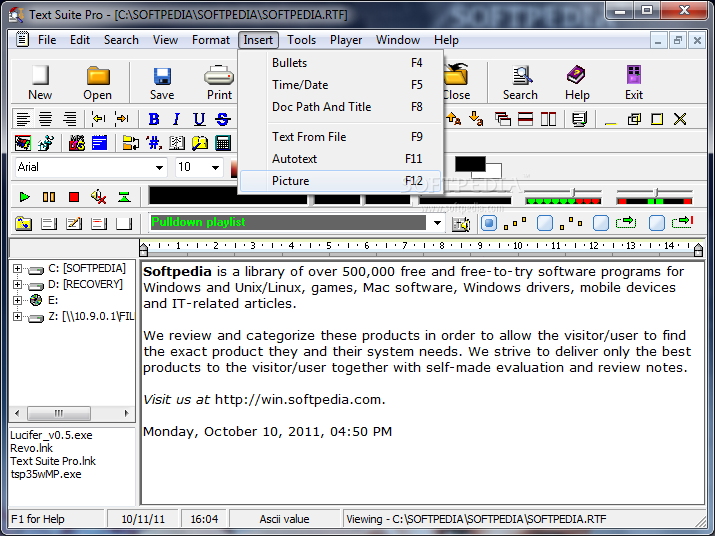This screenshot has width=715, height=536.
Task: Click the blue hash number icon
Action: click(154, 143)
